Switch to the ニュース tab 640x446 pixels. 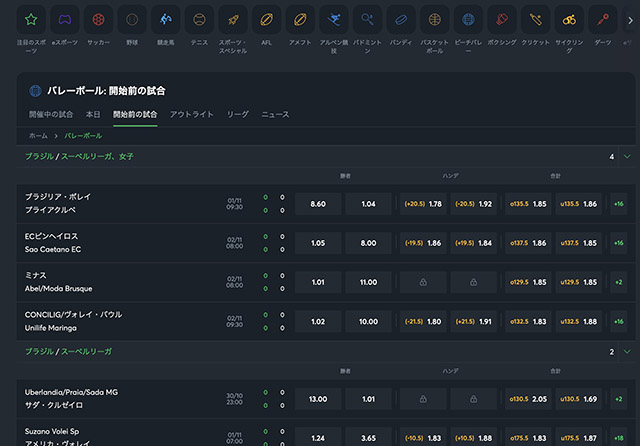click(275, 115)
